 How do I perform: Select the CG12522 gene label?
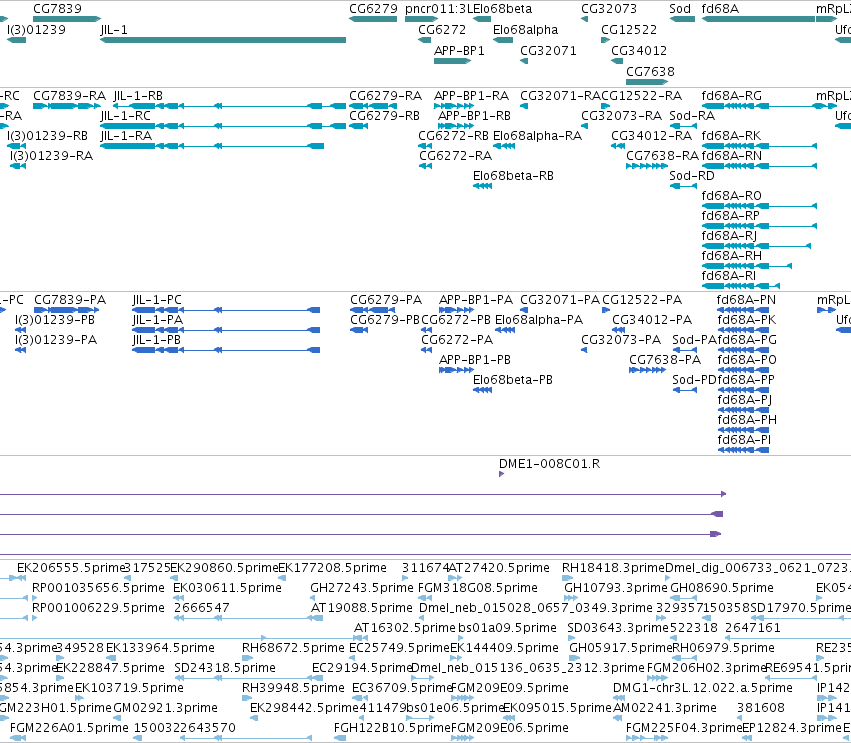629,30
